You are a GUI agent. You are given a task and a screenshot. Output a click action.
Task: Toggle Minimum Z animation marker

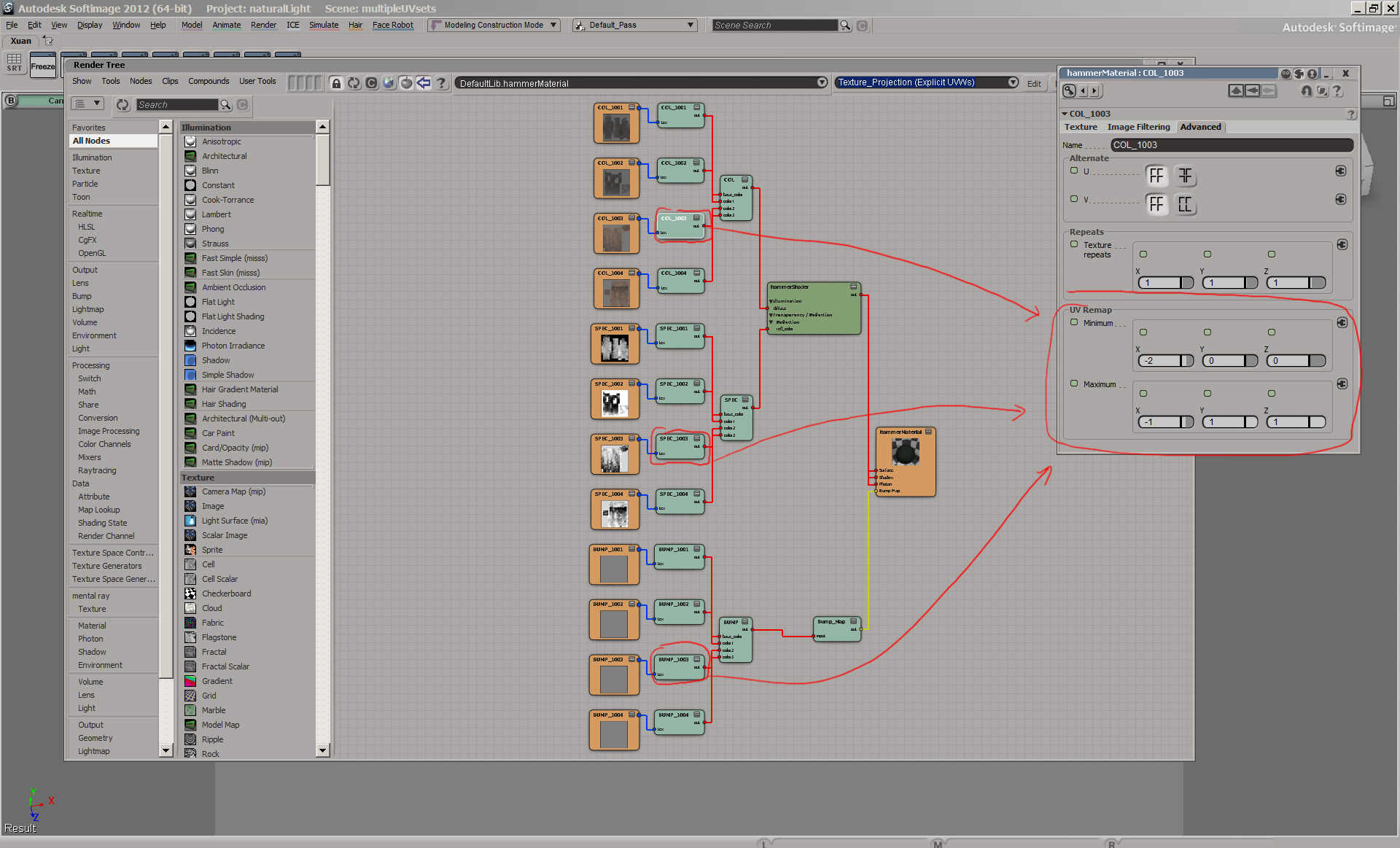tap(1272, 332)
